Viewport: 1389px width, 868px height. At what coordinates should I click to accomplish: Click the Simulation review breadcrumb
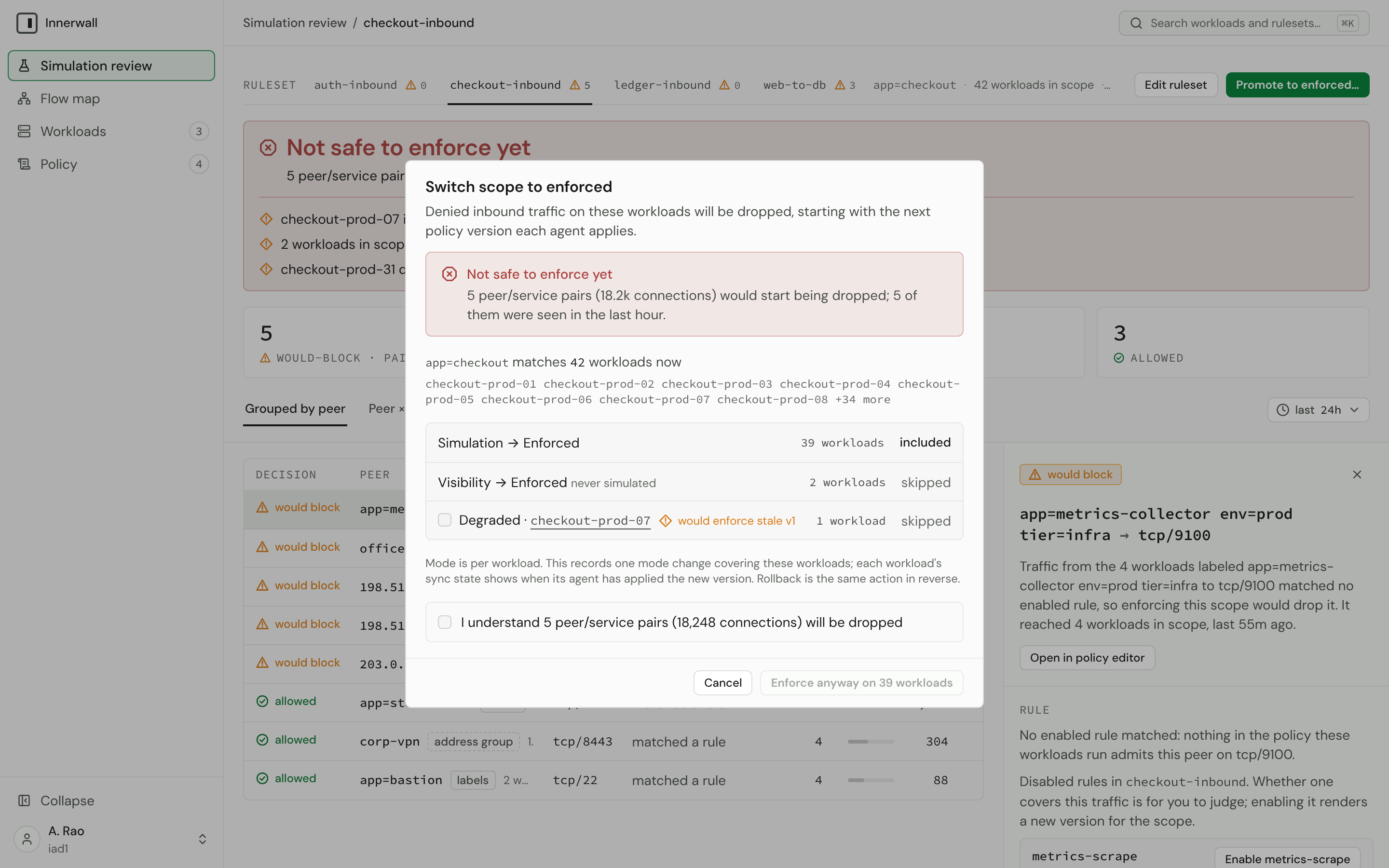(295, 23)
